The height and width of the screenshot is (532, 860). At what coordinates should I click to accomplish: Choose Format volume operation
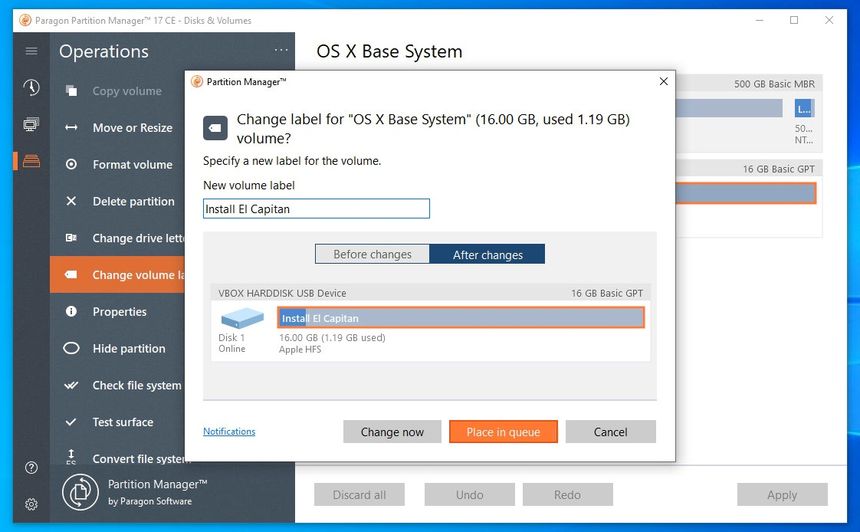click(x=132, y=165)
